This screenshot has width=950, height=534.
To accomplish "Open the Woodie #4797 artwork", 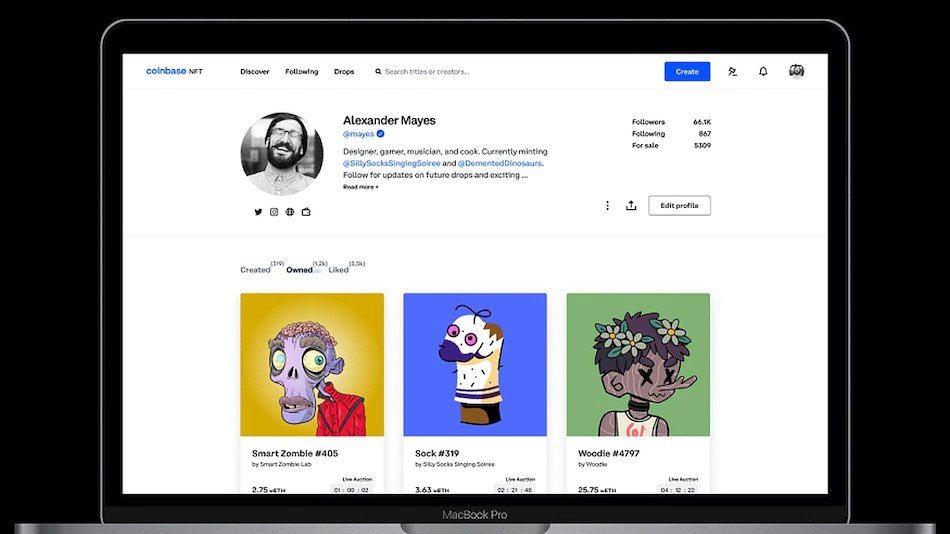I will tap(638, 364).
